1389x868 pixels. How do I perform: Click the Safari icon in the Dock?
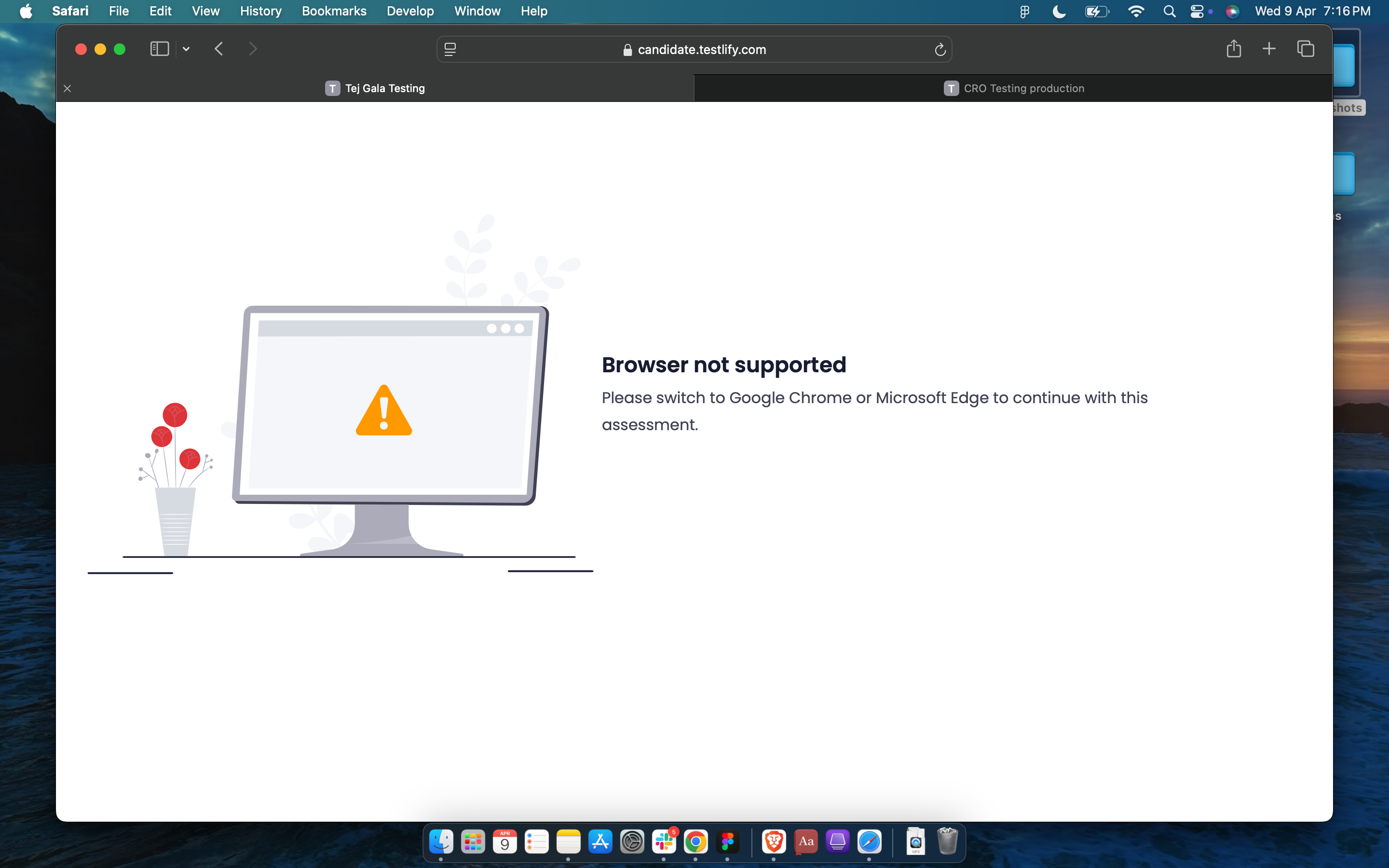click(x=870, y=841)
